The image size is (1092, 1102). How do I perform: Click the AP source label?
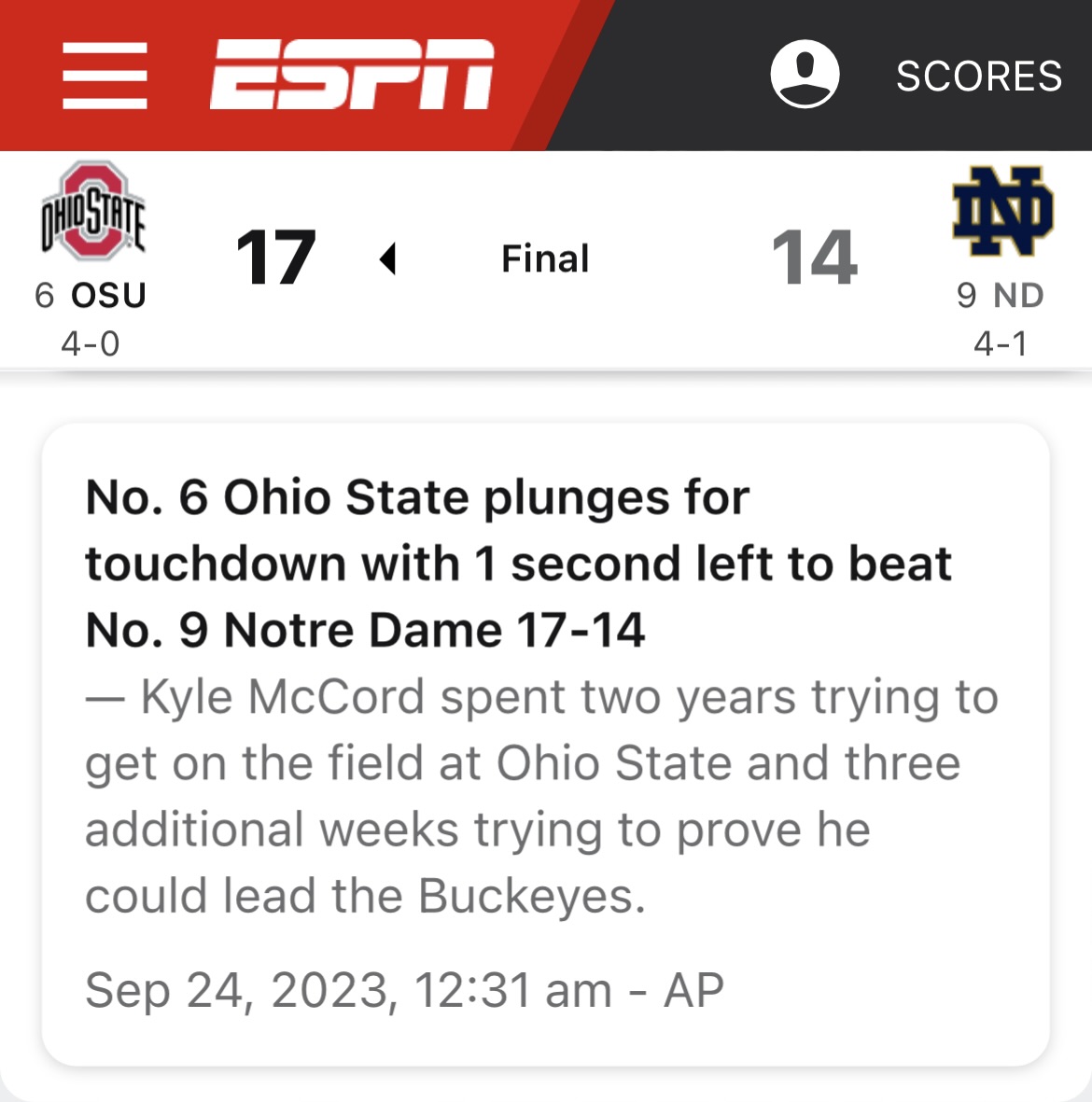[x=693, y=990]
